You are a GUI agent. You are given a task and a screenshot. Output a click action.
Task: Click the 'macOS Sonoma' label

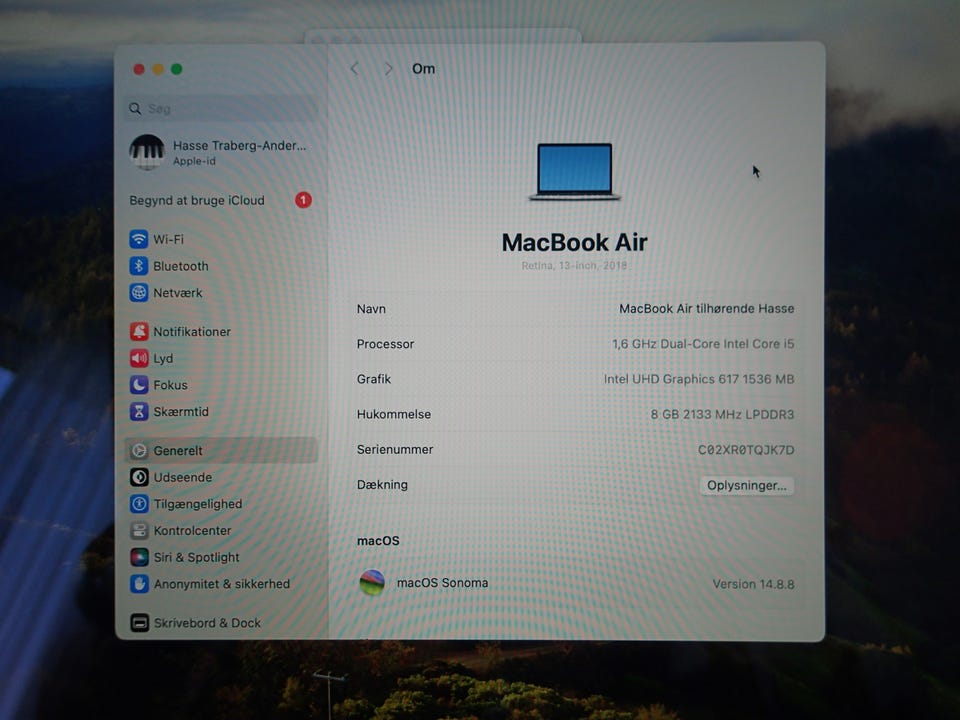(442, 583)
